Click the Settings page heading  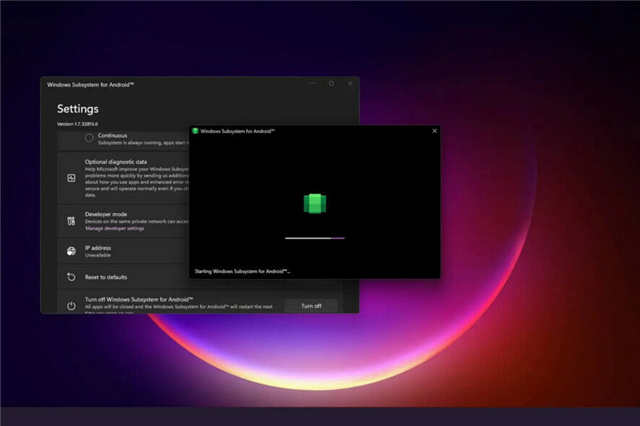coord(78,109)
